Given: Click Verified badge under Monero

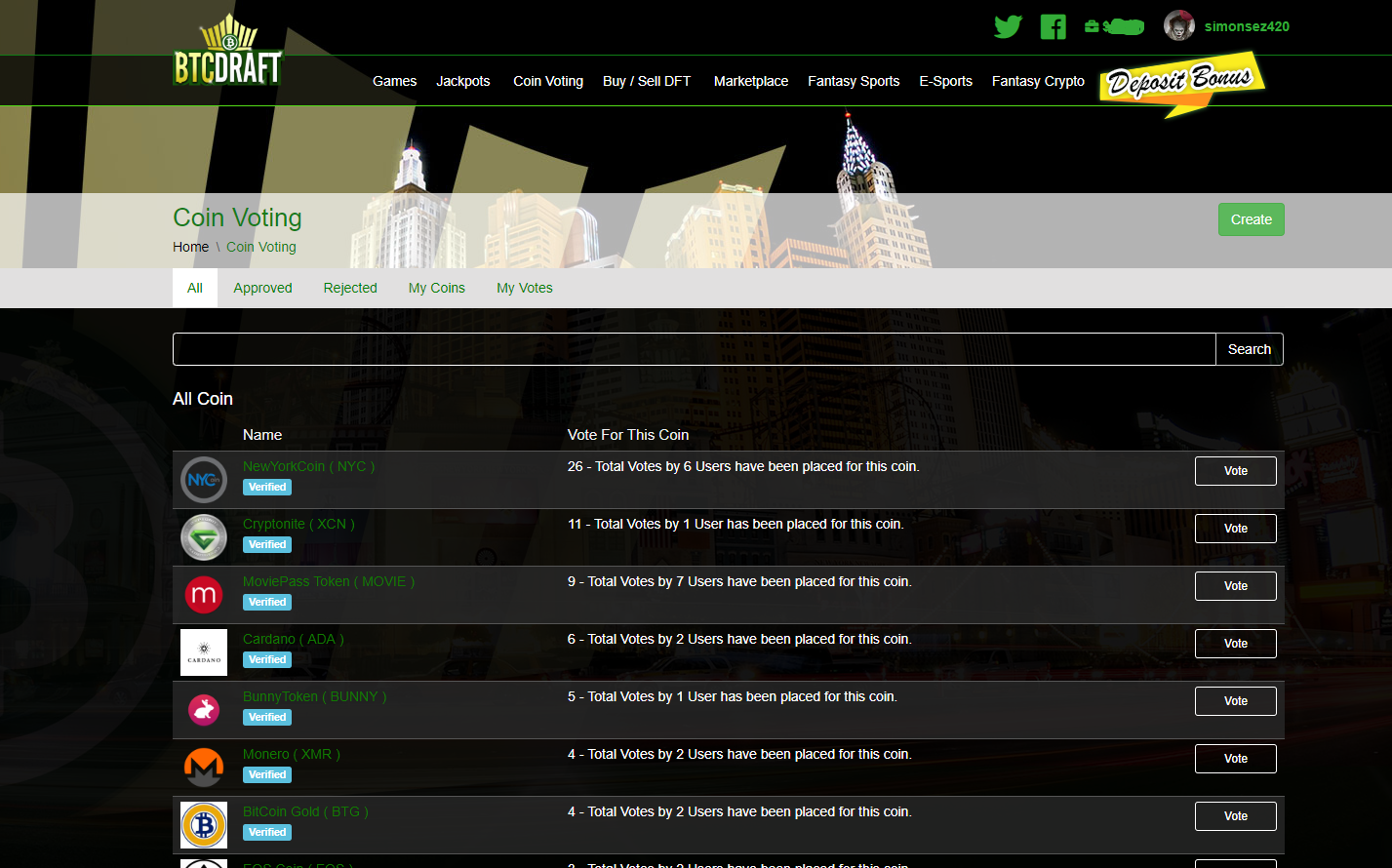Looking at the screenshot, I should coord(267,775).
